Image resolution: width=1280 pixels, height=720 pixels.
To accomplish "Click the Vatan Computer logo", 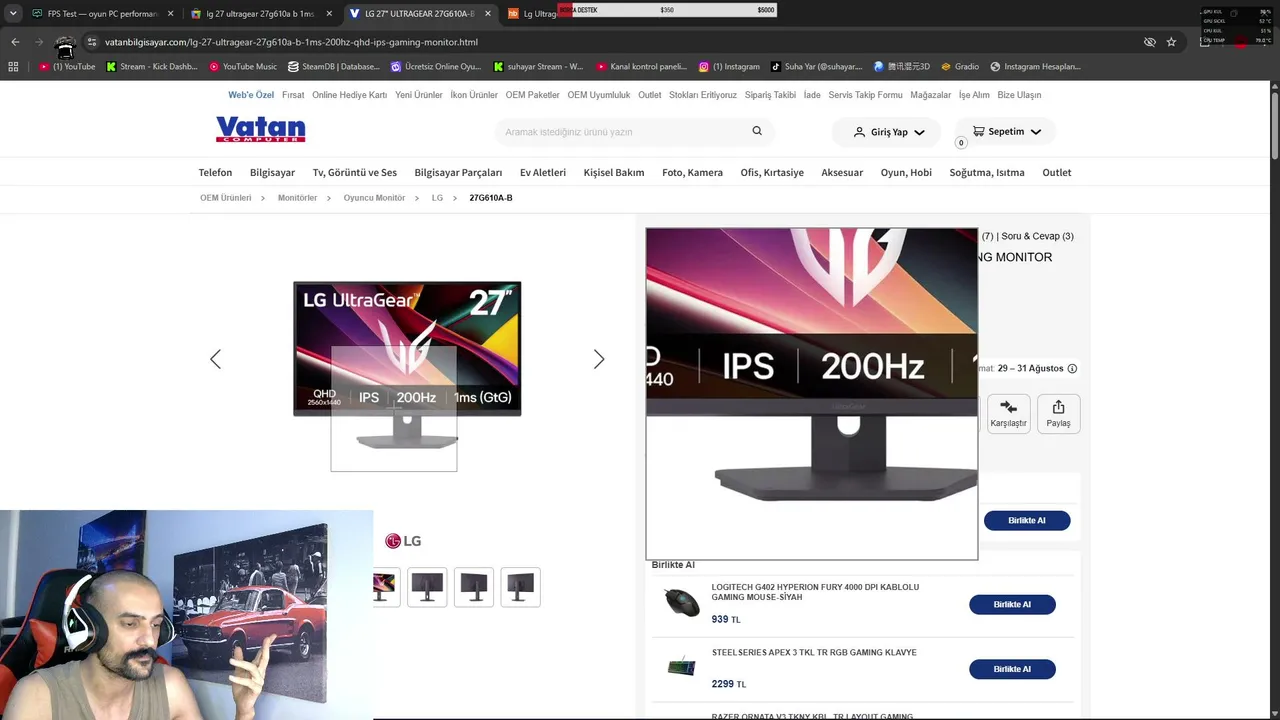I will point(260,129).
